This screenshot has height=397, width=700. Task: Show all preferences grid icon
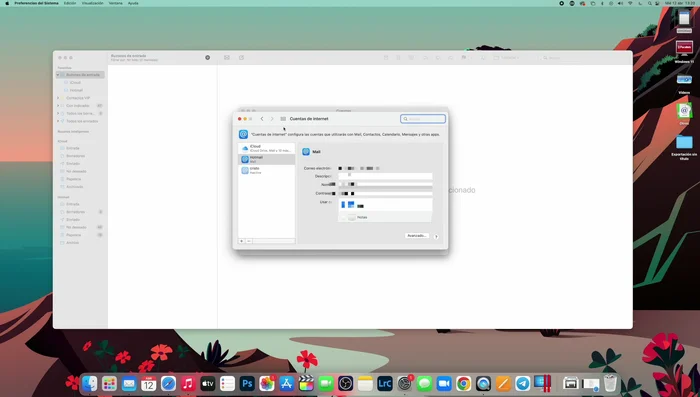[x=283, y=119]
